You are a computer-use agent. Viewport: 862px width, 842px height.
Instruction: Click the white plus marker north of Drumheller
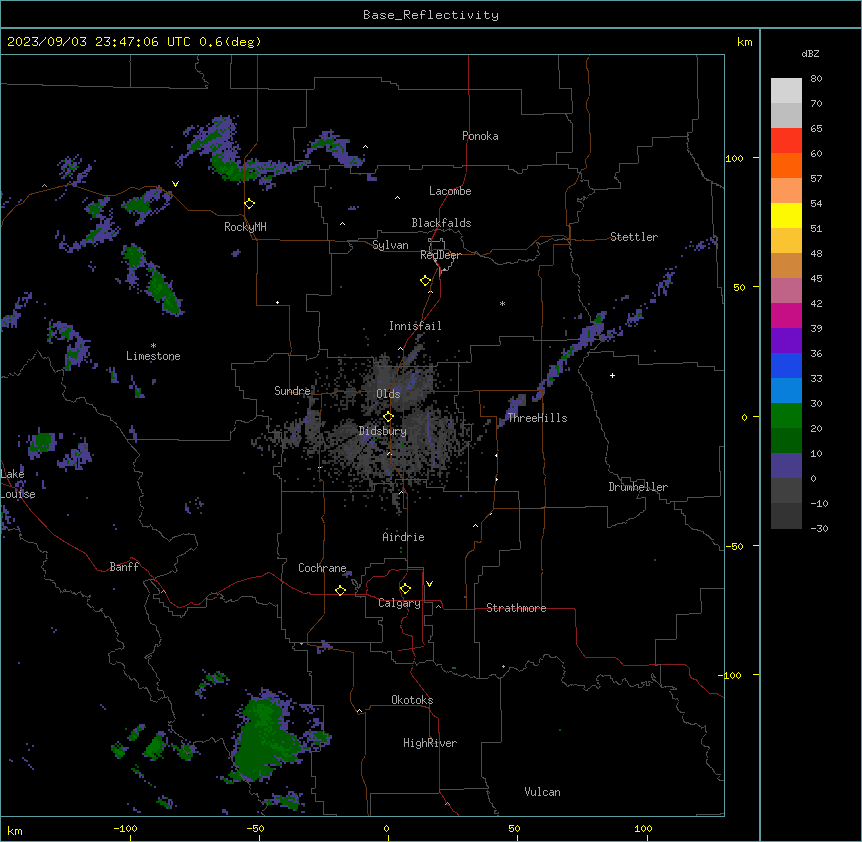[612, 375]
